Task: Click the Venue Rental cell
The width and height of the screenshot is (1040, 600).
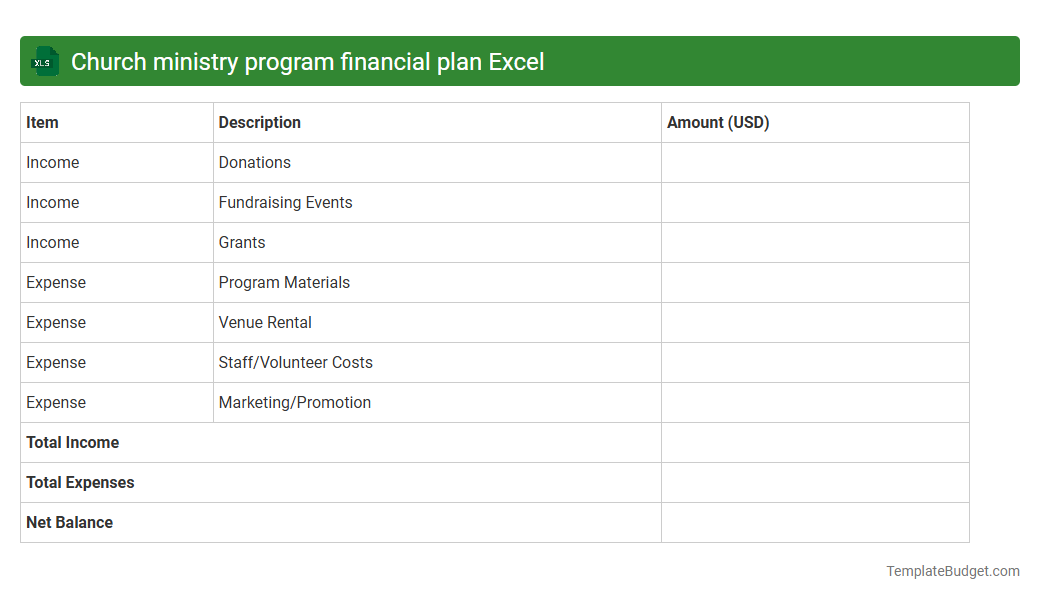Action: tap(265, 322)
